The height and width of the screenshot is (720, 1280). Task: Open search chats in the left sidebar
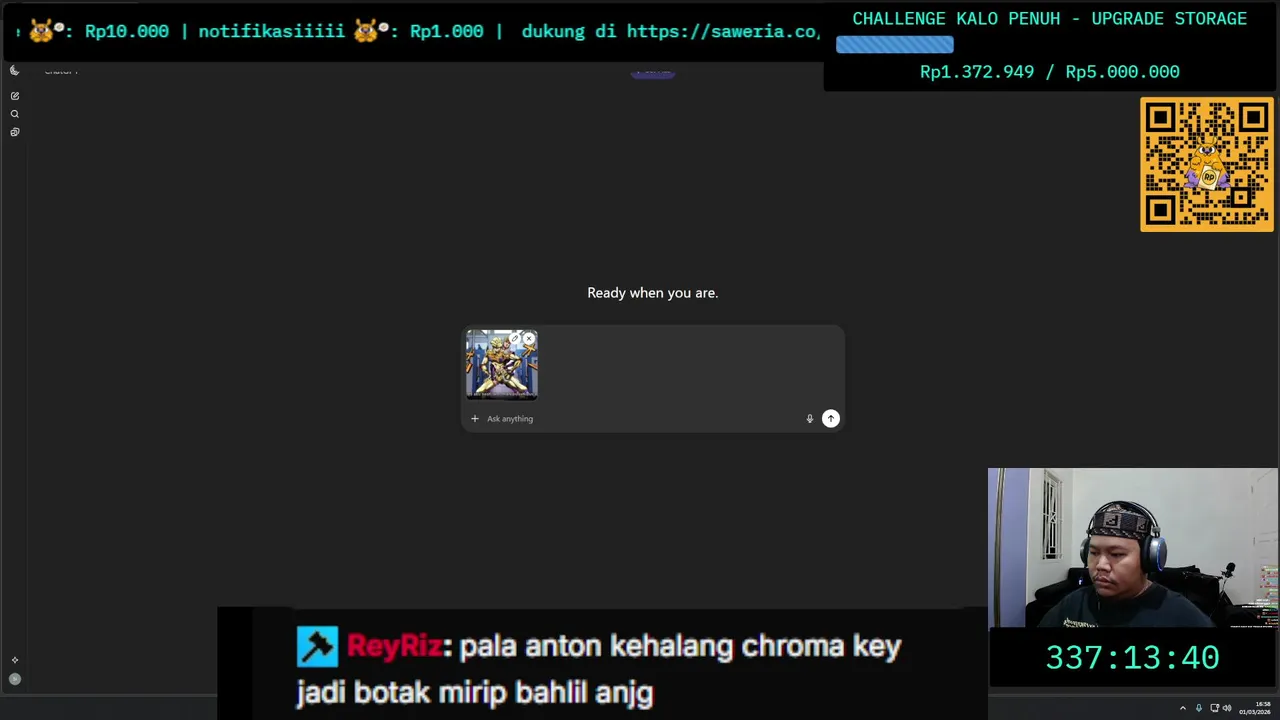point(15,114)
